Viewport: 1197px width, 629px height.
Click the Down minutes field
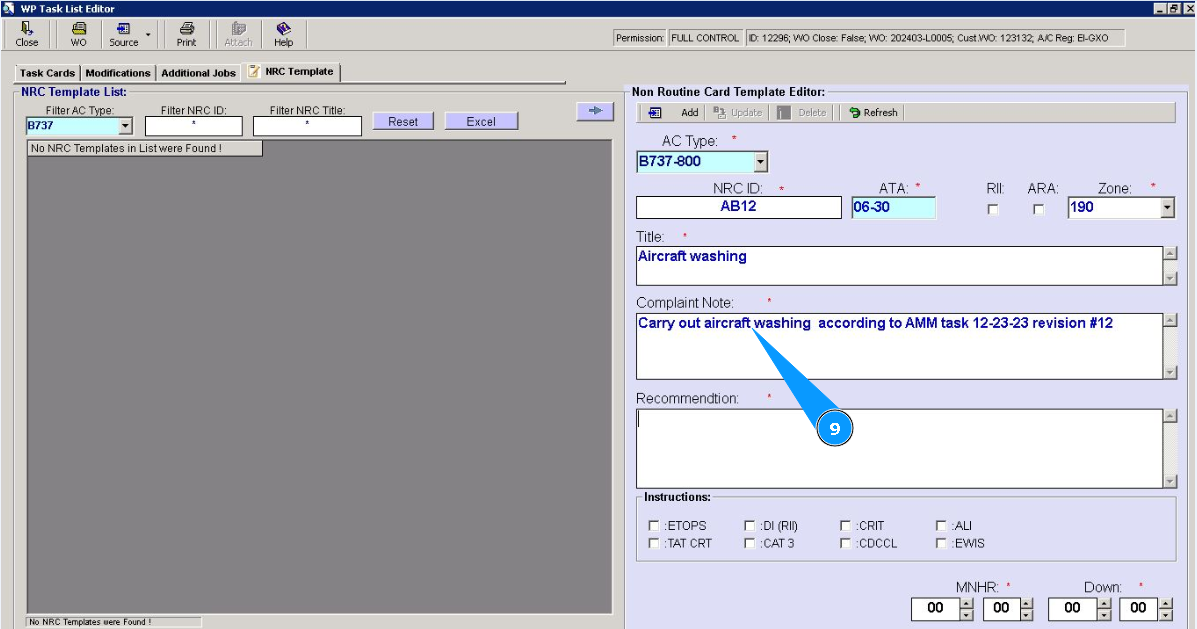[x=1138, y=608]
